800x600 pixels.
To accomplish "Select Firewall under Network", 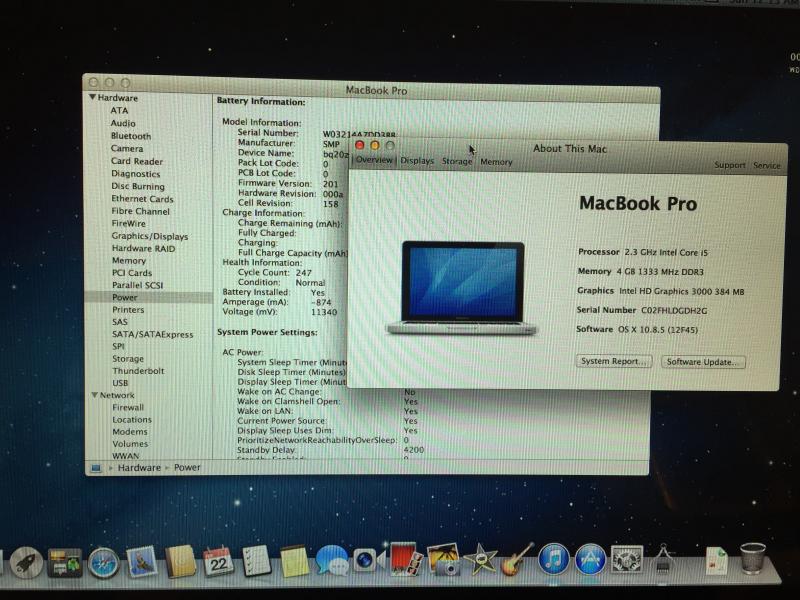I will [x=128, y=407].
